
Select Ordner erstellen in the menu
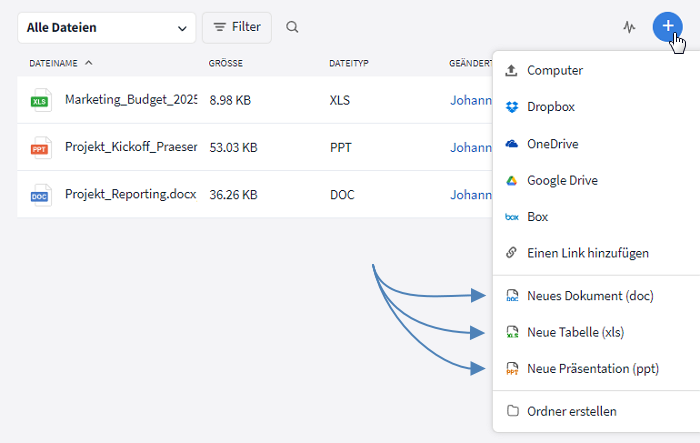tap(572, 411)
